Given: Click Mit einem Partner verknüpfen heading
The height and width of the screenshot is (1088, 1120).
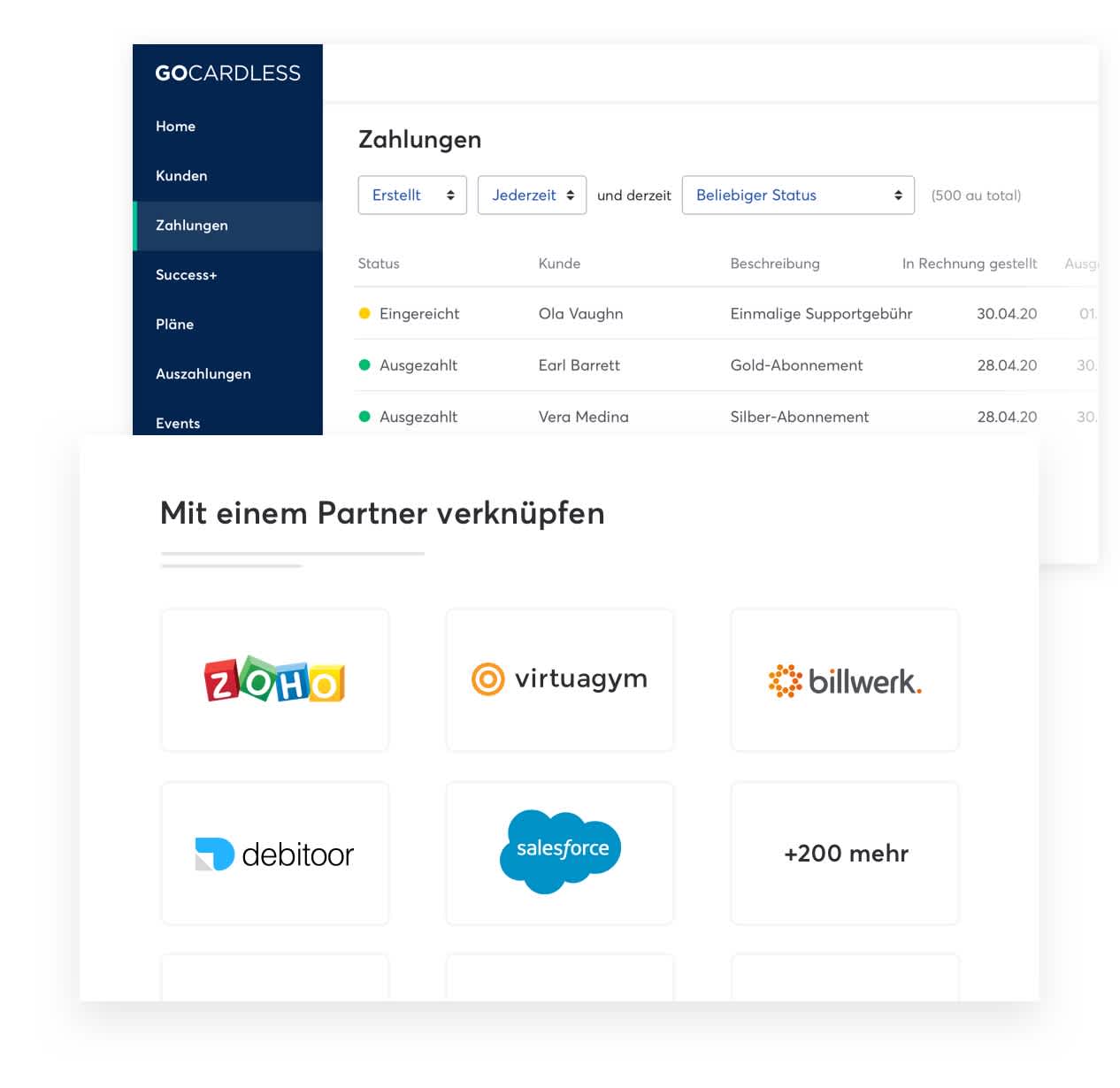Looking at the screenshot, I should coord(382,513).
